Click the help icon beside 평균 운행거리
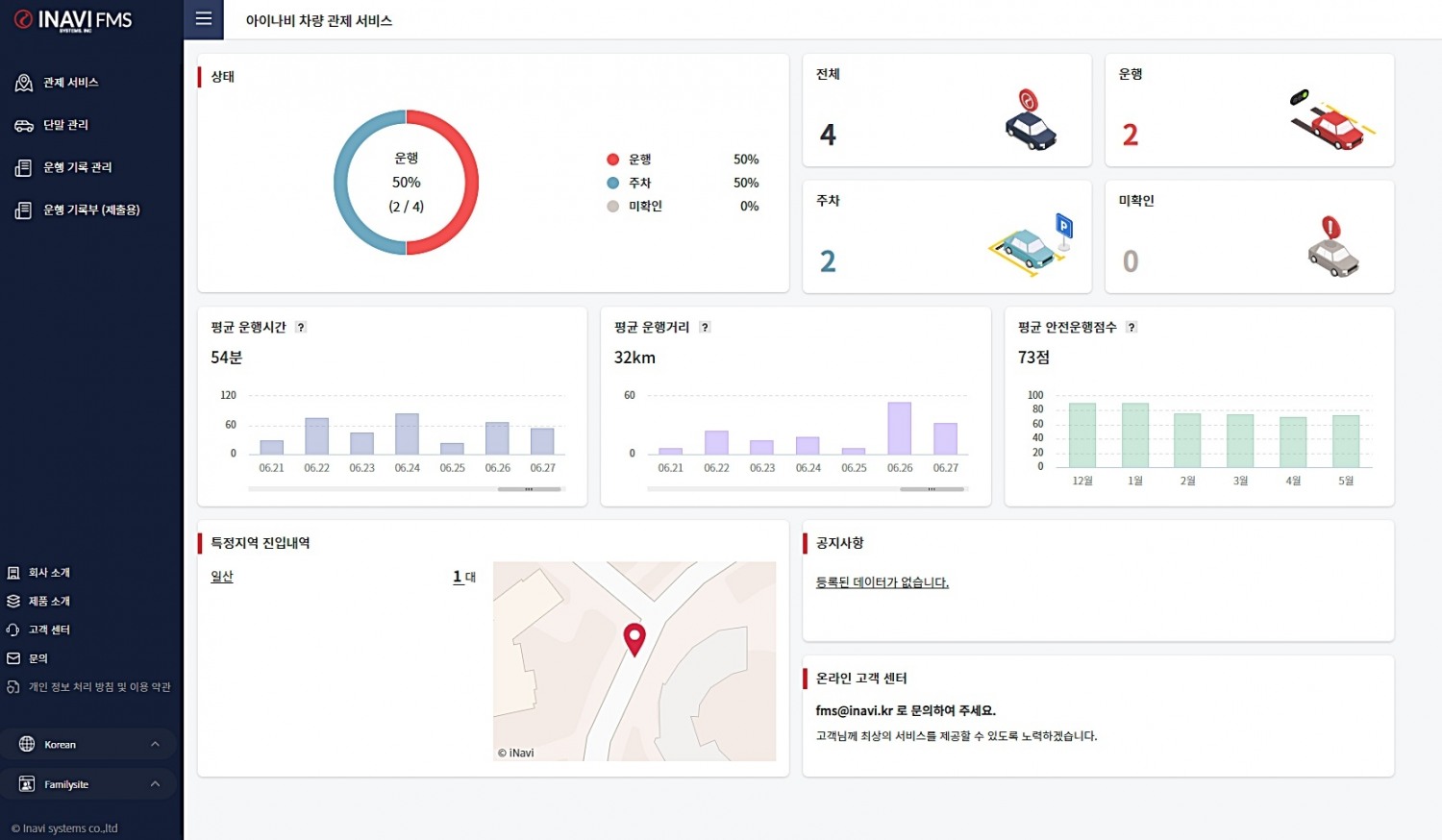The width and height of the screenshot is (1442, 840). click(x=705, y=328)
